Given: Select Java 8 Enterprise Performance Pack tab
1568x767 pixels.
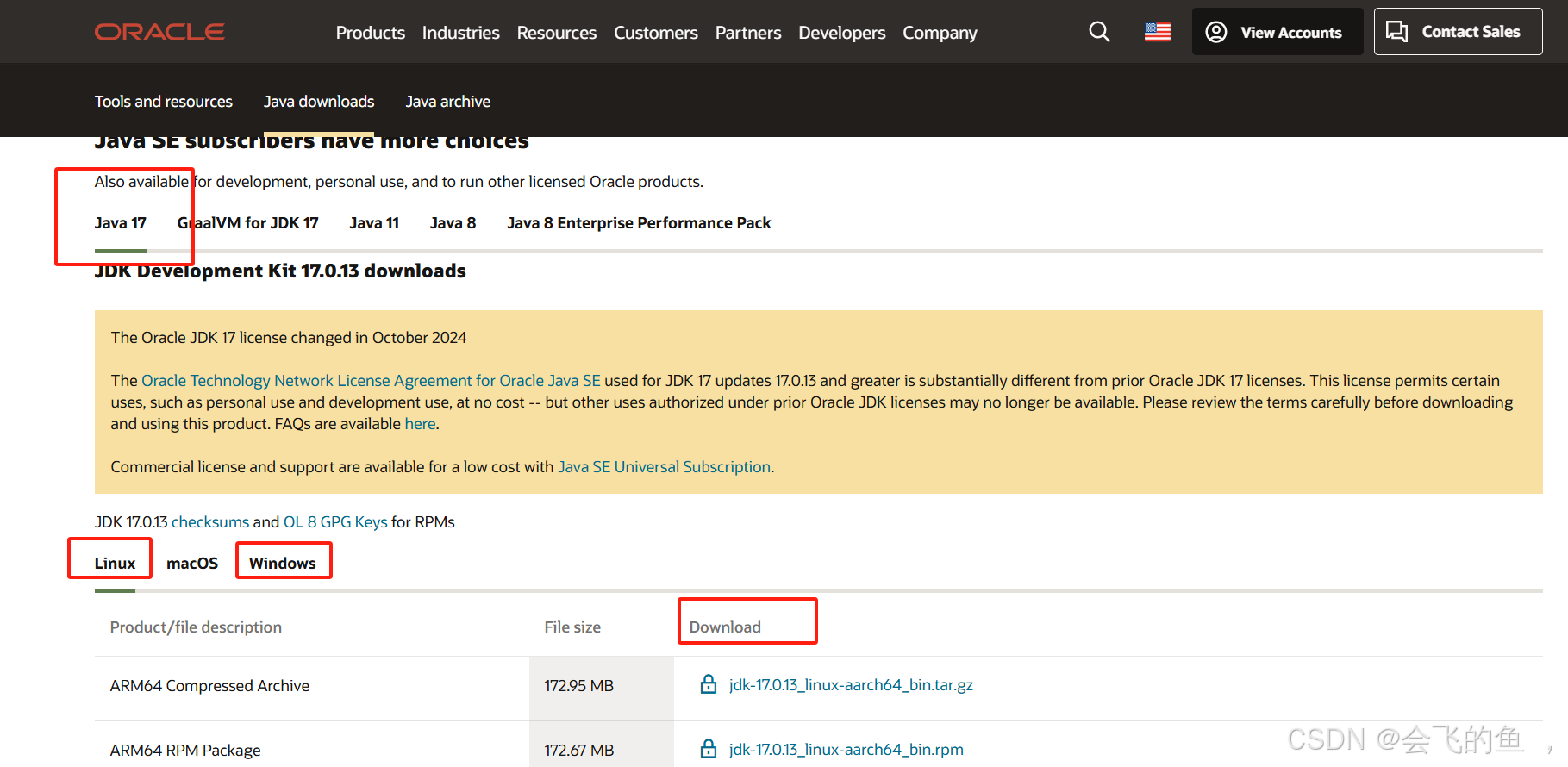Looking at the screenshot, I should (x=639, y=223).
